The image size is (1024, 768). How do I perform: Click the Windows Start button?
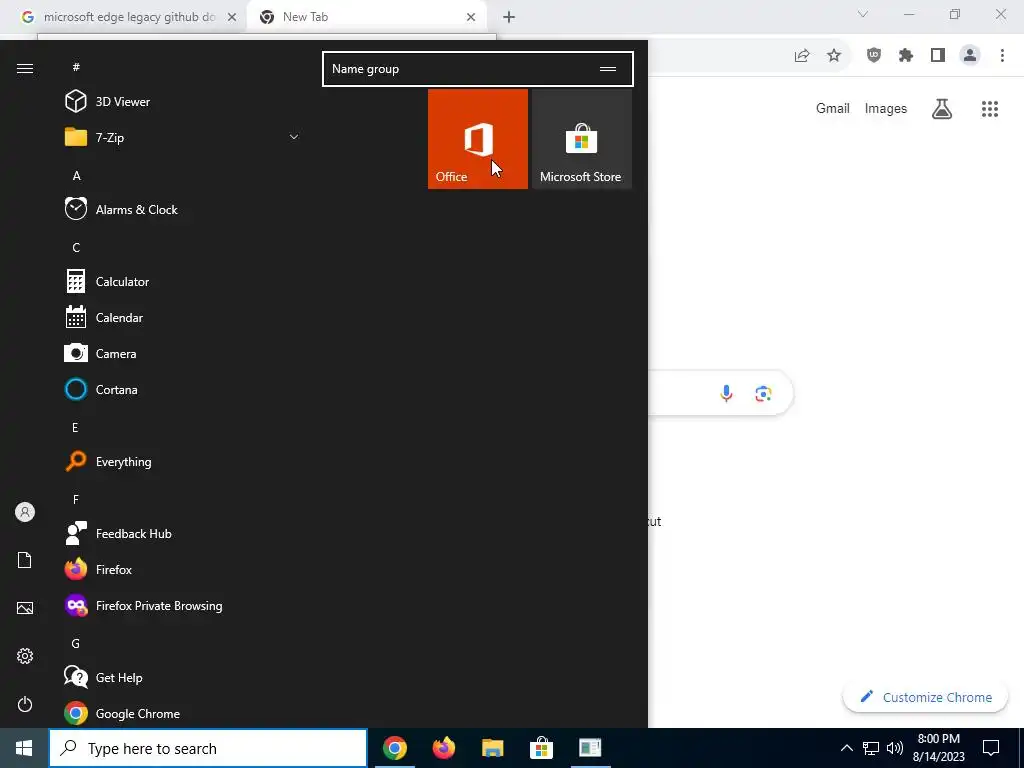tap(24, 748)
